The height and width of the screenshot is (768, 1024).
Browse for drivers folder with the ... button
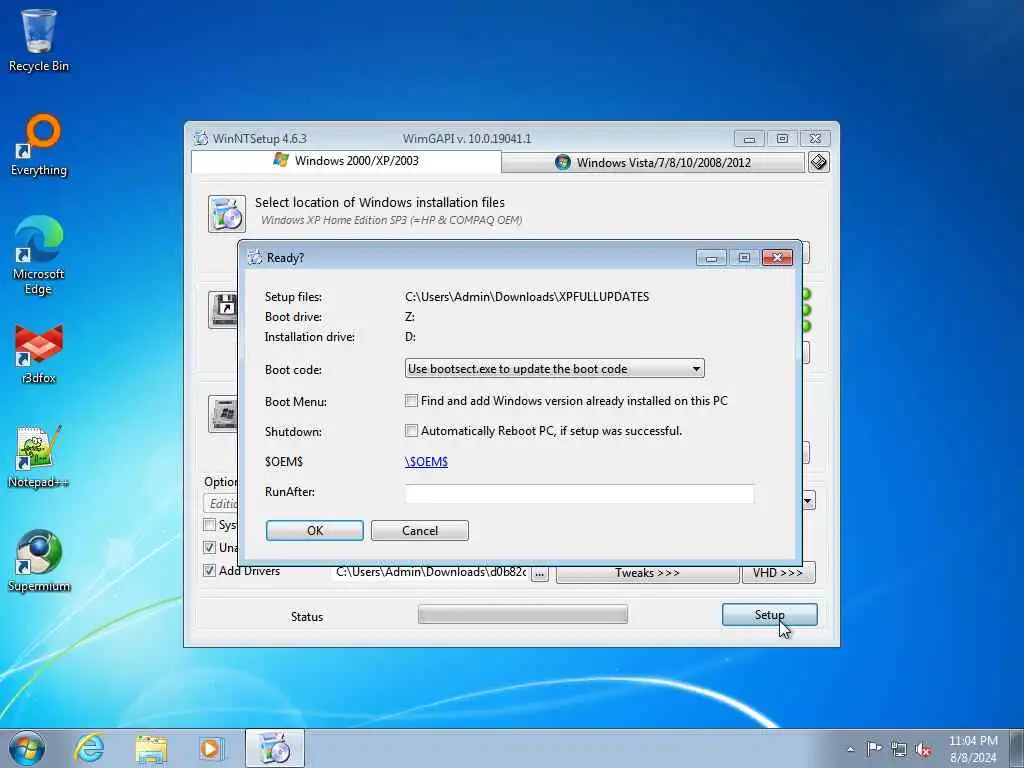click(539, 573)
